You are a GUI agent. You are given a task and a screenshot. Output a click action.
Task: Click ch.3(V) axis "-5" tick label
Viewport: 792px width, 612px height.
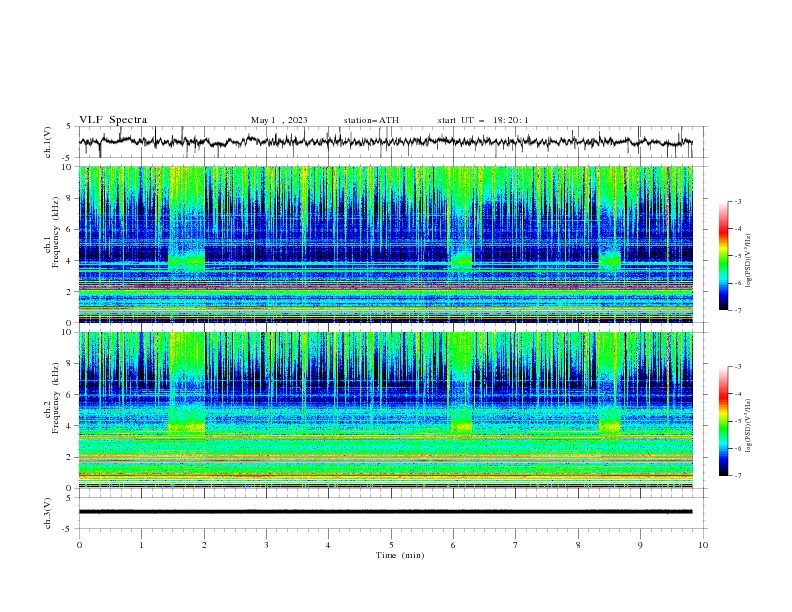pos(67,529)
